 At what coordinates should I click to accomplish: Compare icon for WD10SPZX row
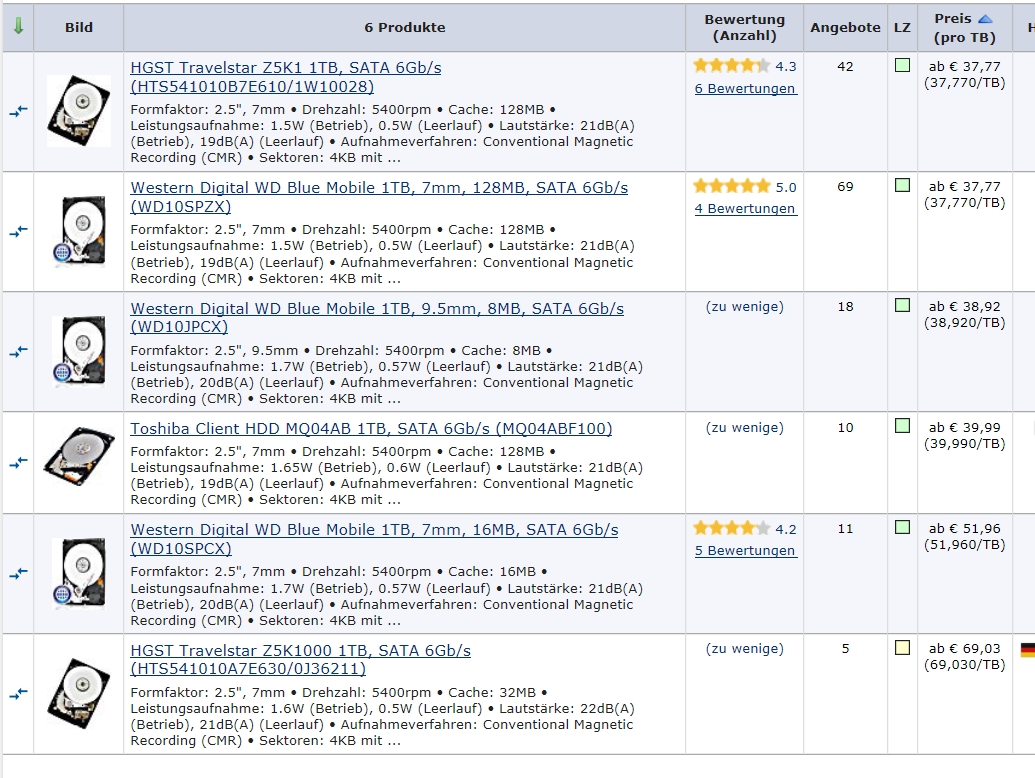[18, 232]
